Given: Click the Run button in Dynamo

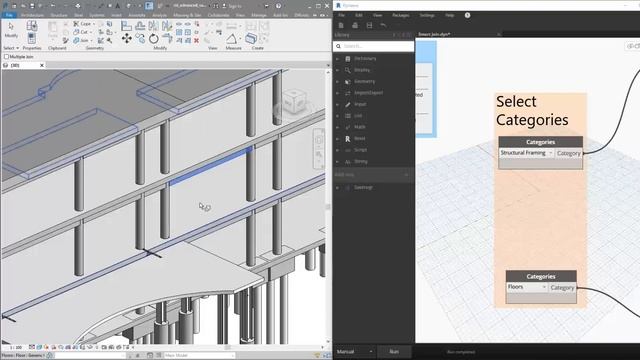Looking at the screenshot, I should click(x=394, y=351).
